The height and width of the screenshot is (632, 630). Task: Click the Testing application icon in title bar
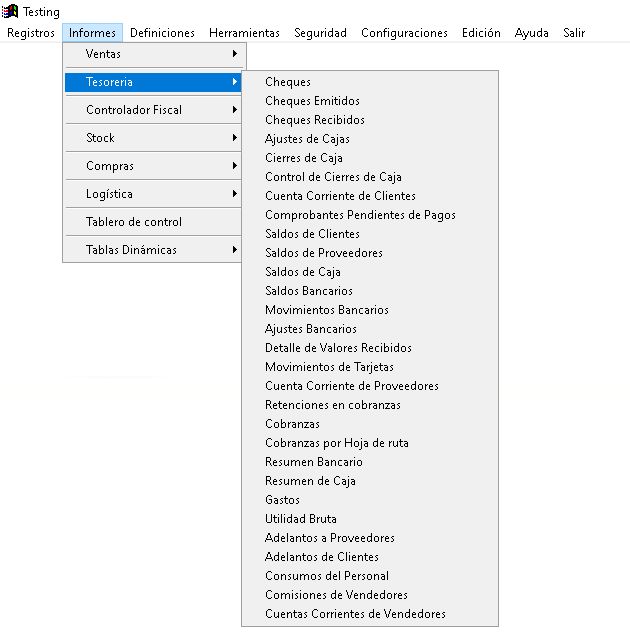click(11, 11)
